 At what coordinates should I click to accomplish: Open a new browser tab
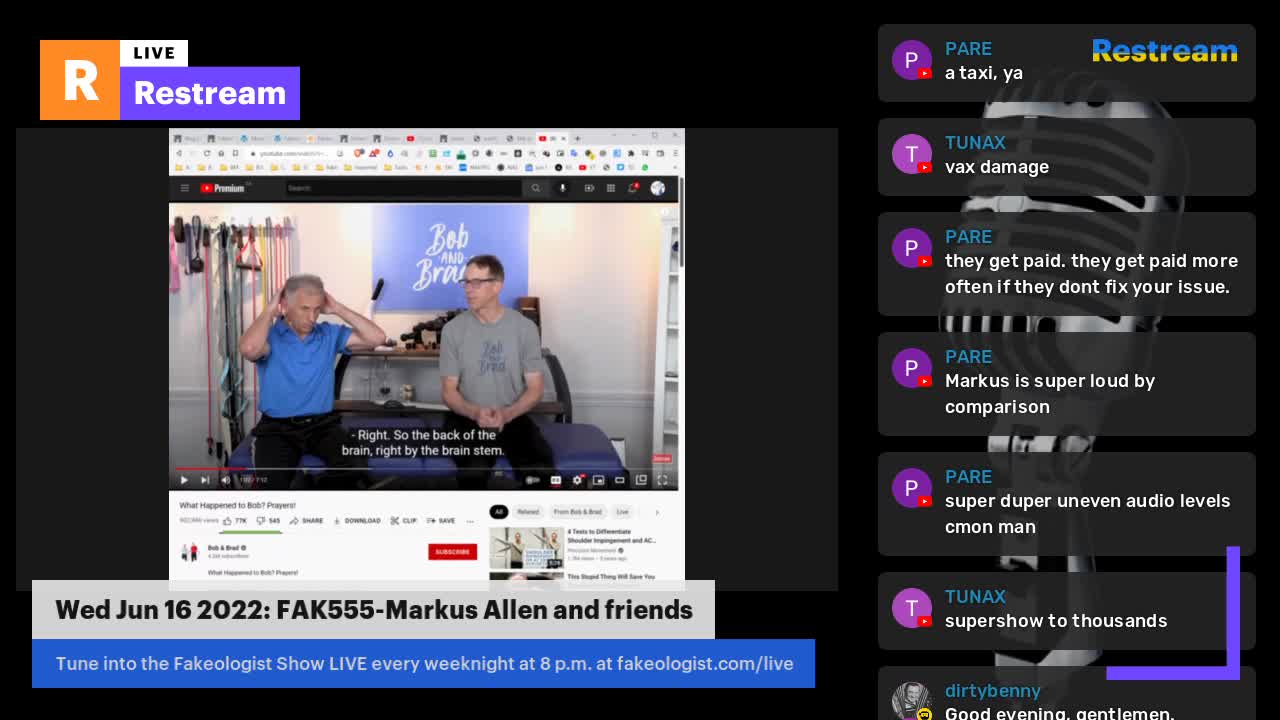click(577, 138)
